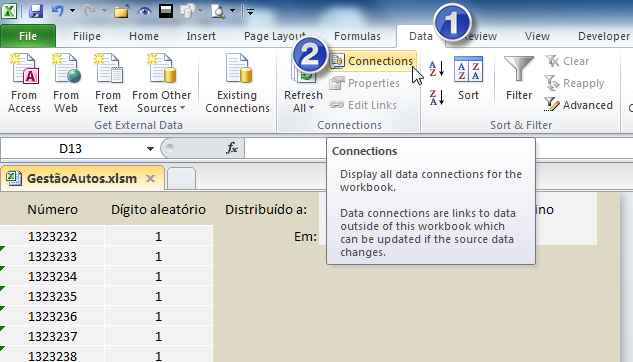Switch to the Home ribbon tab

(x=144, y=36)
